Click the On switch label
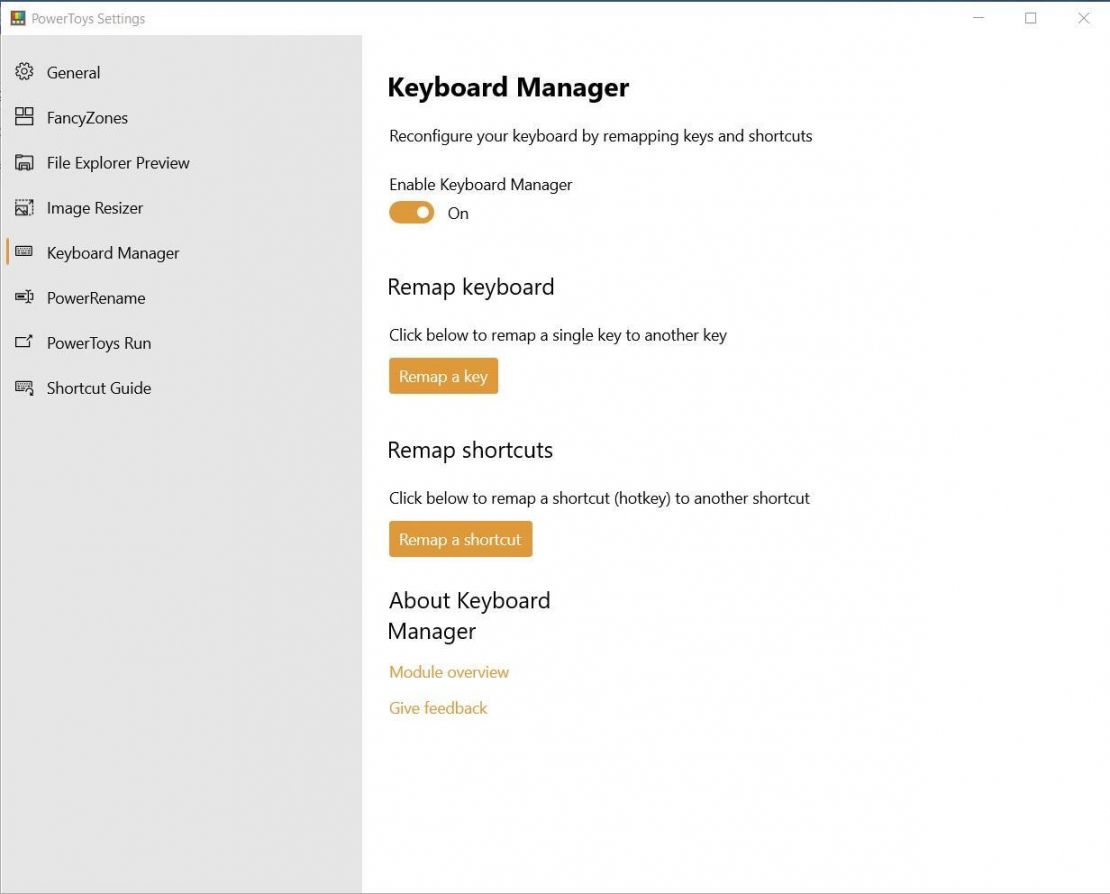The width and height of the screenshot is (1110, 894). click(458, 213)
